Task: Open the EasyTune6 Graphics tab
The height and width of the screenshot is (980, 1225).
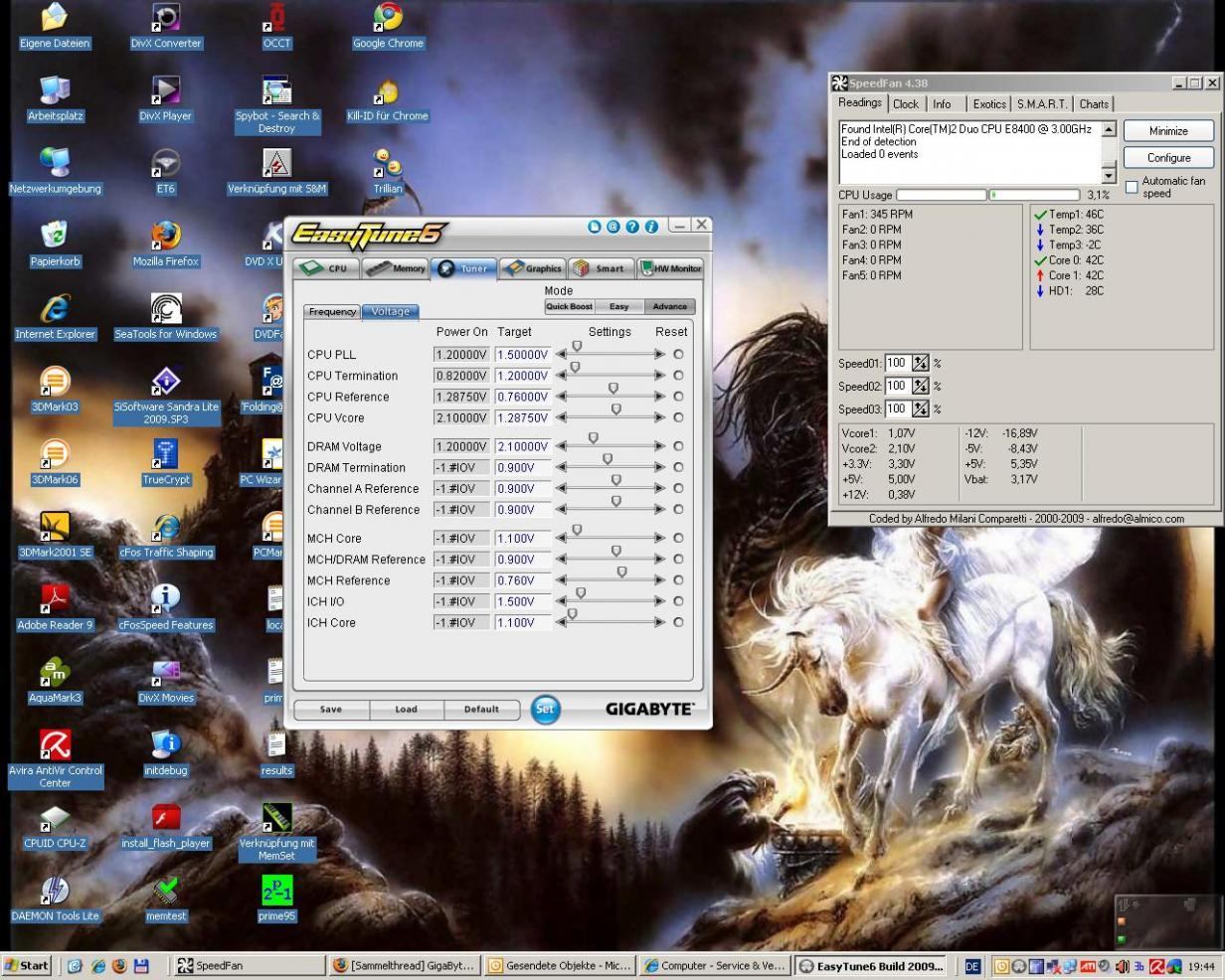Action: (x=533, y=268)
